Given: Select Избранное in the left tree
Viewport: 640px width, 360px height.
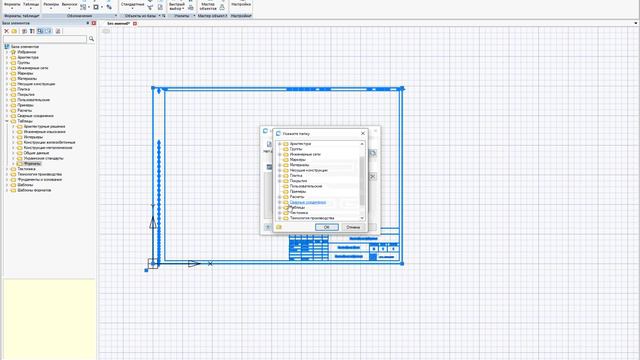Looking at the screenshot, I should [27, 52].
